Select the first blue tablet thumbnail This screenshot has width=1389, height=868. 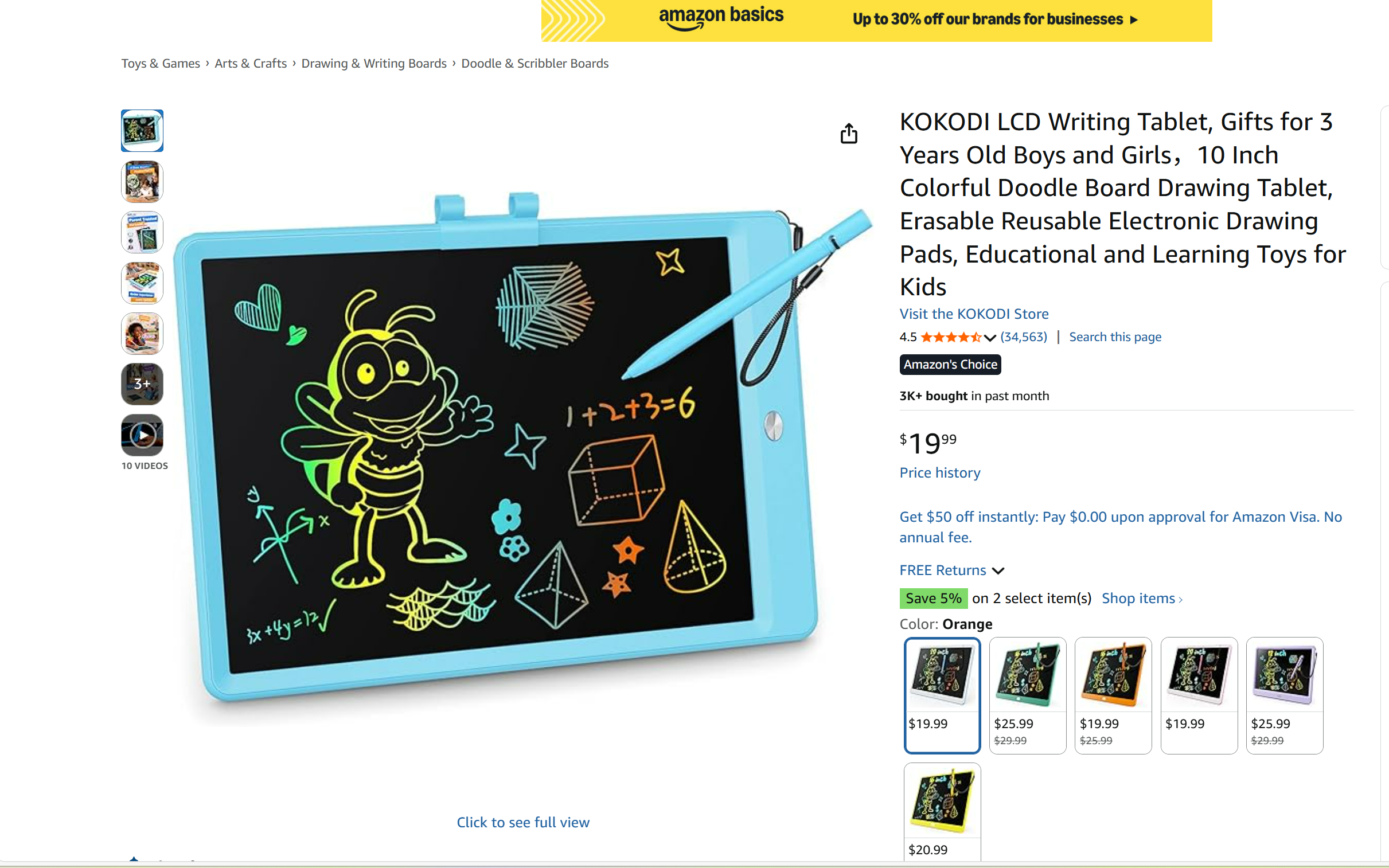[x=142, y=131]
